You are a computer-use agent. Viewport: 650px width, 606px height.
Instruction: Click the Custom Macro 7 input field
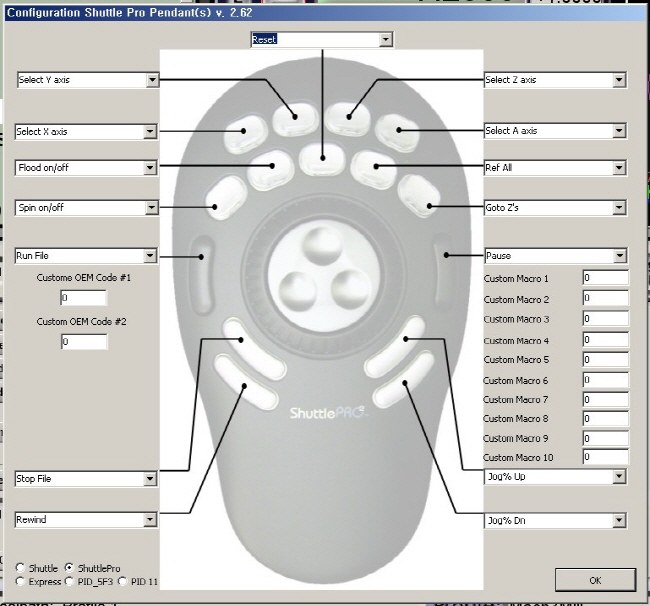(606, 399)
